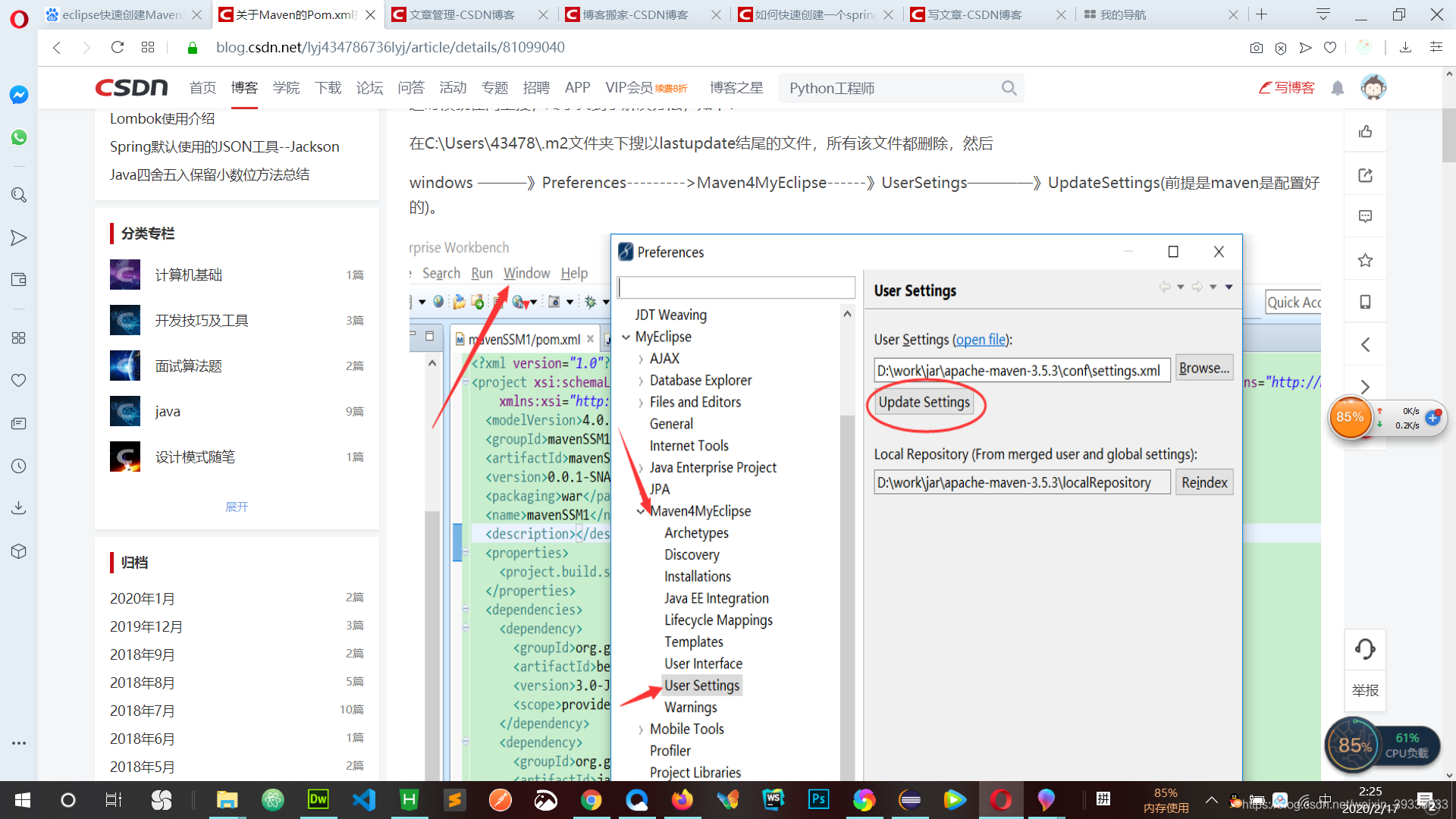Viewport: 1456px width, 819px height.
Task: Switch to 写文章-CSDN博客 tab
Action: pyautogui.click(x=988, y=14)
